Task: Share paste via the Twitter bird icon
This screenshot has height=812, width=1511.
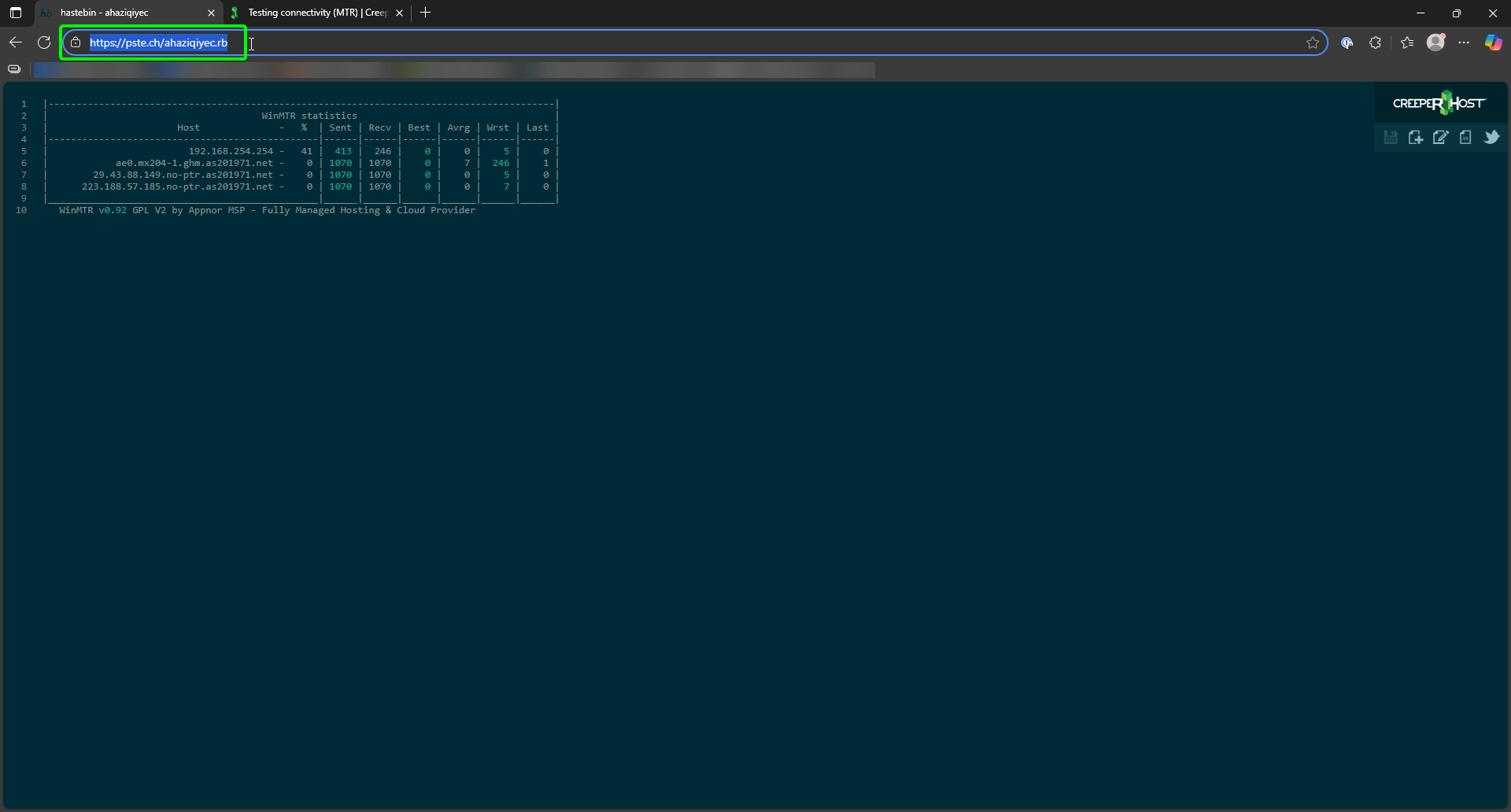Action: (1491, 138)
